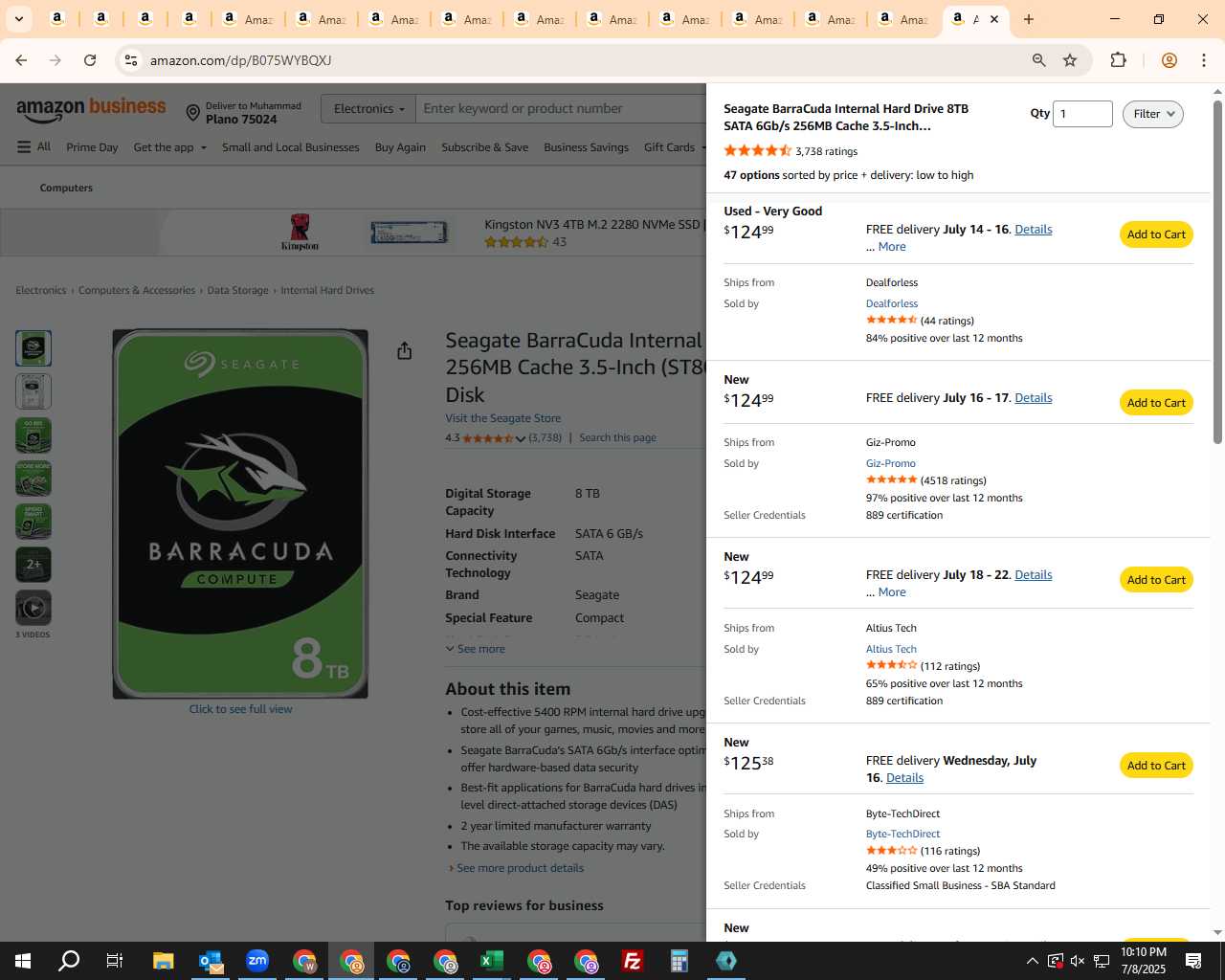Viewport: 1225px width, 980px height.
Task: Open Giz-Promo seller link
Action: [891, 463]
